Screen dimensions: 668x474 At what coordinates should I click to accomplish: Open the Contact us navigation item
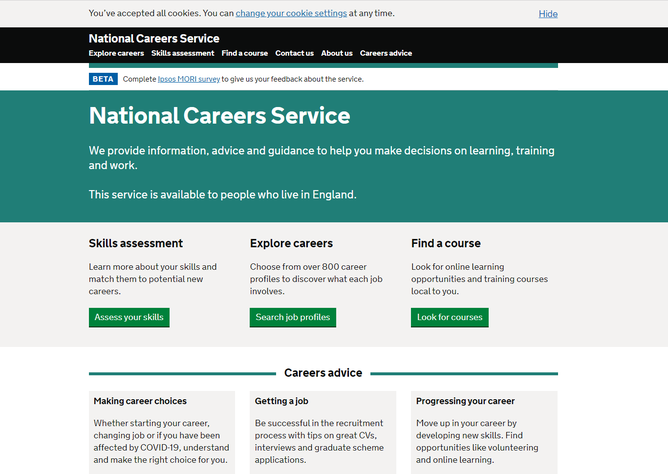coord(294,53)
